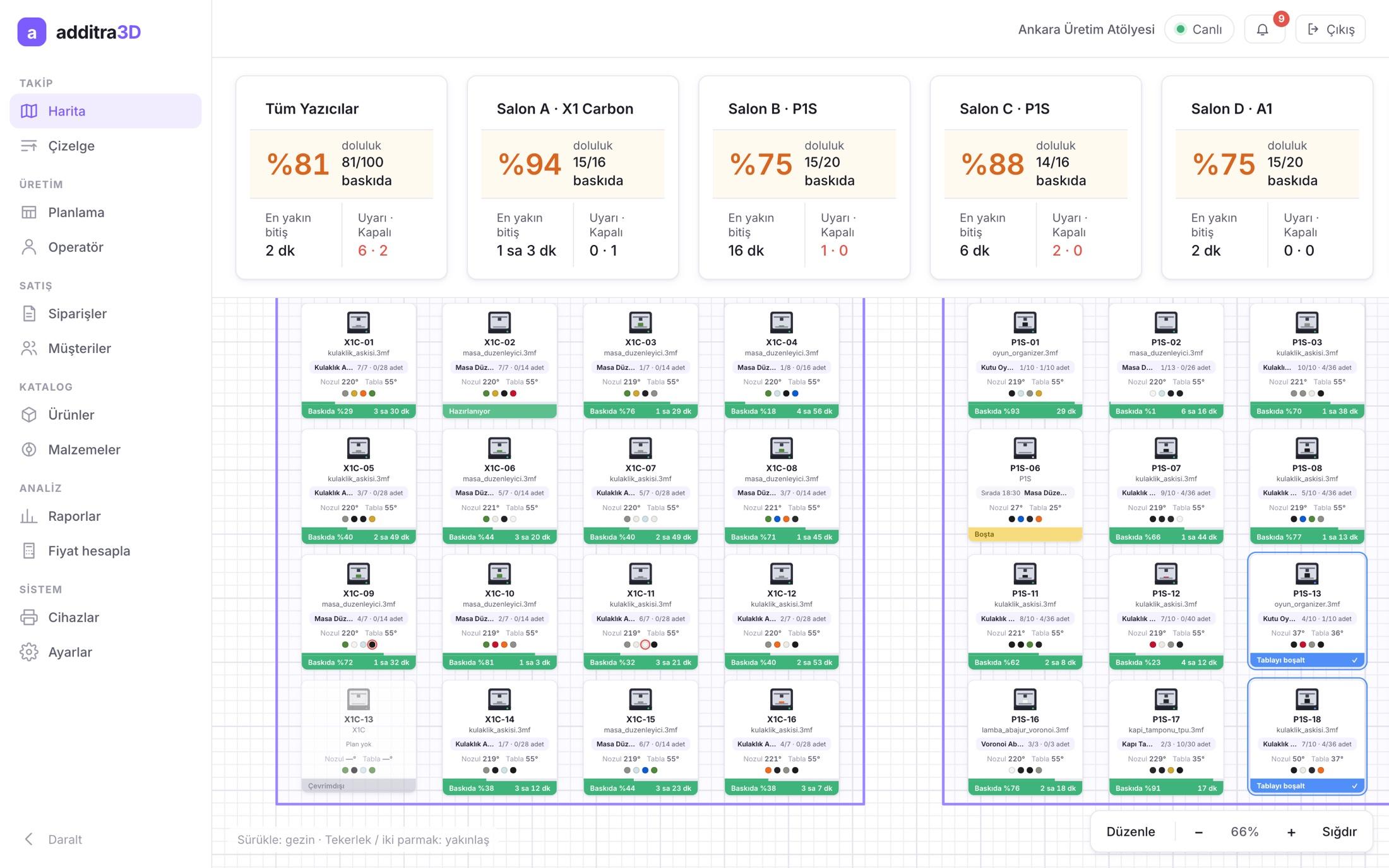Click X1C-11 red-ringed filament swatch
Viewport: 1389px width, 868px height.
pos(645,645)
